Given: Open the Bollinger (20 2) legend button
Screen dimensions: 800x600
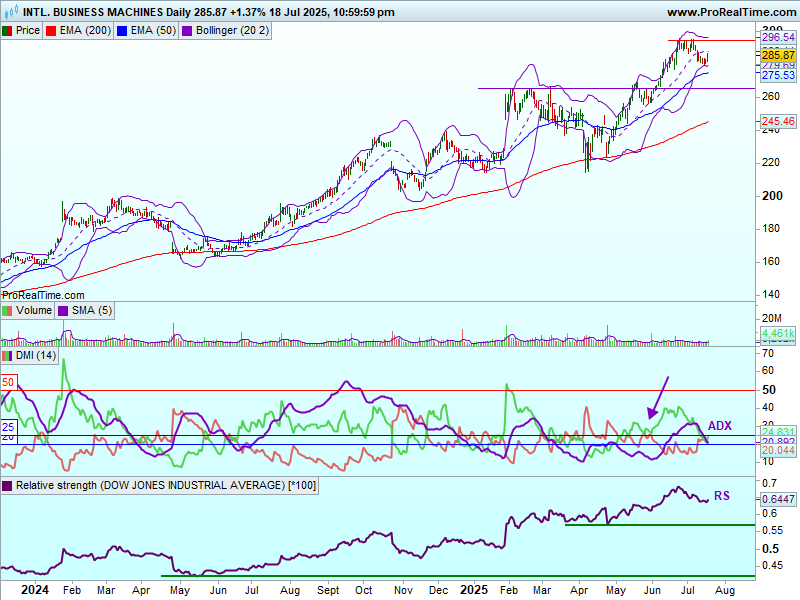Looking at the screenshot, I should click(x=226, y=31).
